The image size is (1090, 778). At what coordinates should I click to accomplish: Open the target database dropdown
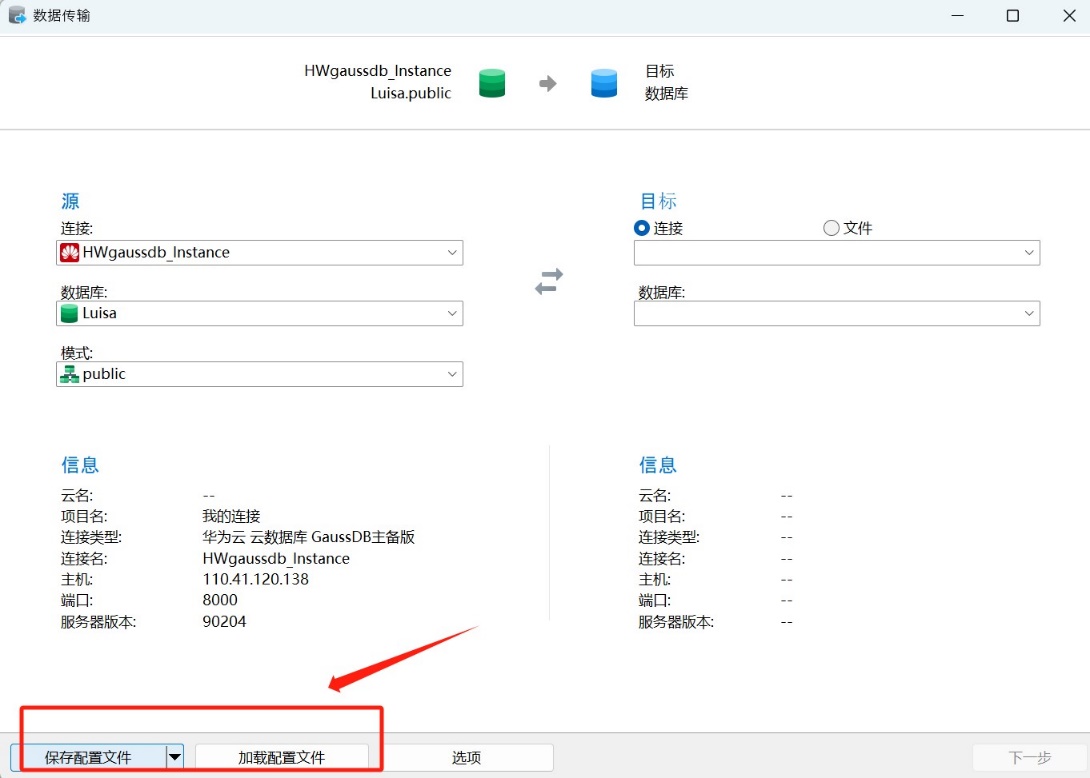(x=837, y=314)
